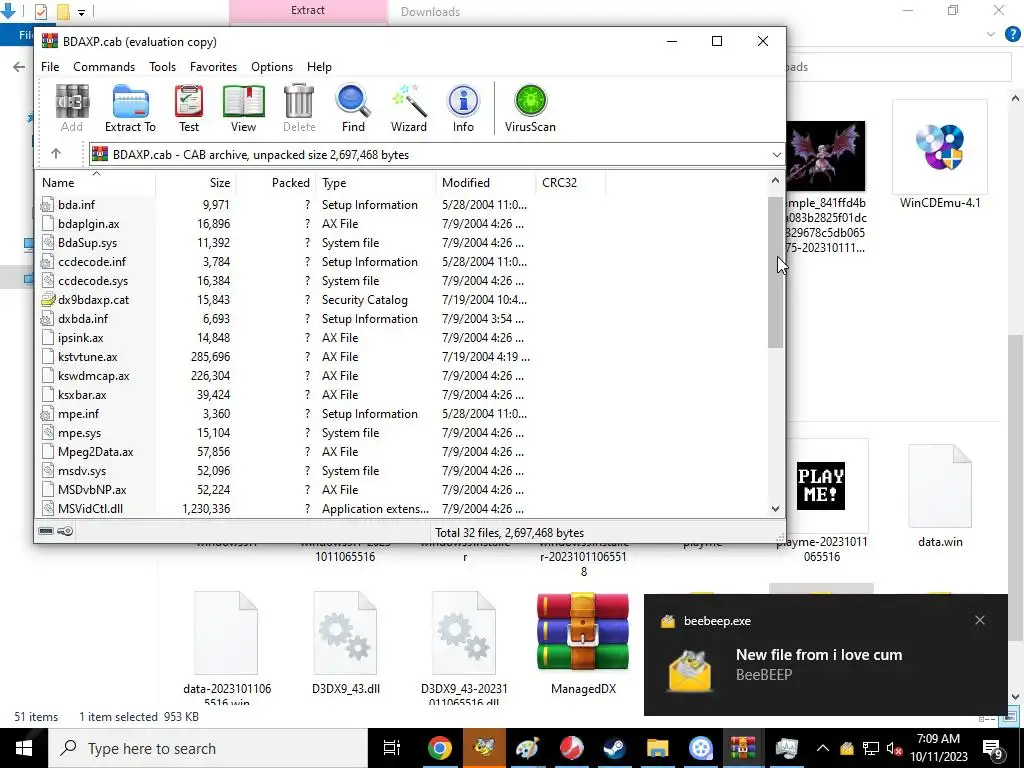Click the taskbar search box

[x=208, y=748]
